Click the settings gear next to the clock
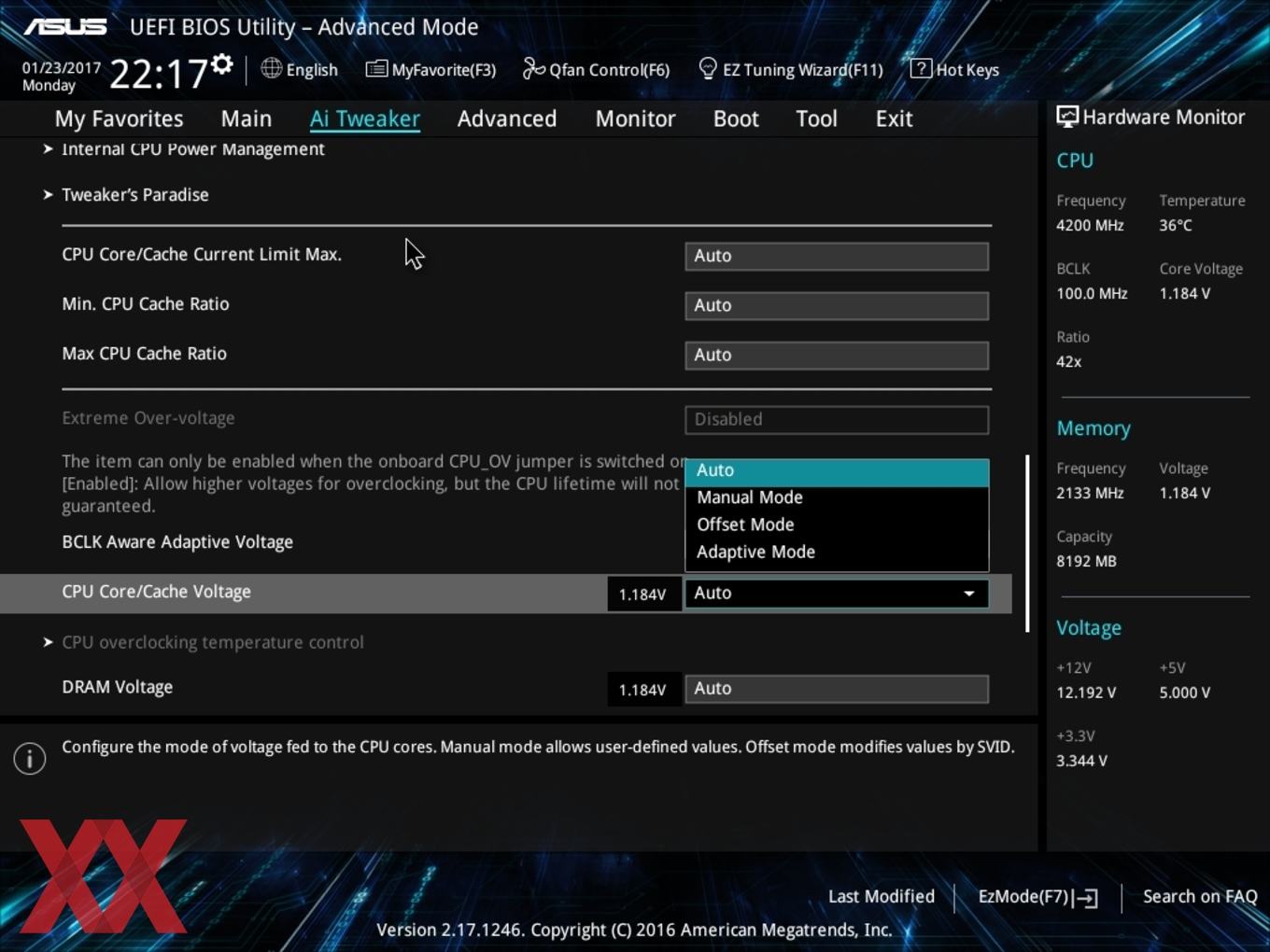 coord(221,63)
